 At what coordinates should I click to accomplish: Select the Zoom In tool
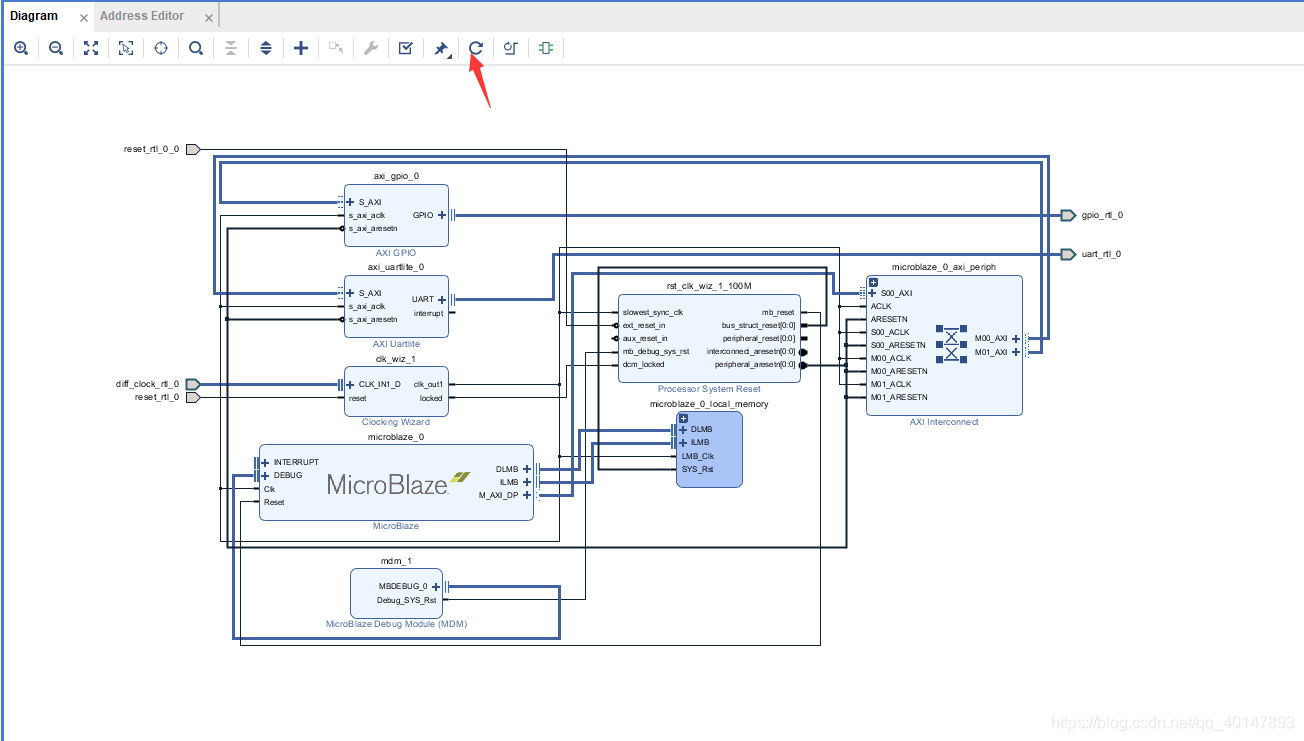pyautogui.click(x=21, y=47)
